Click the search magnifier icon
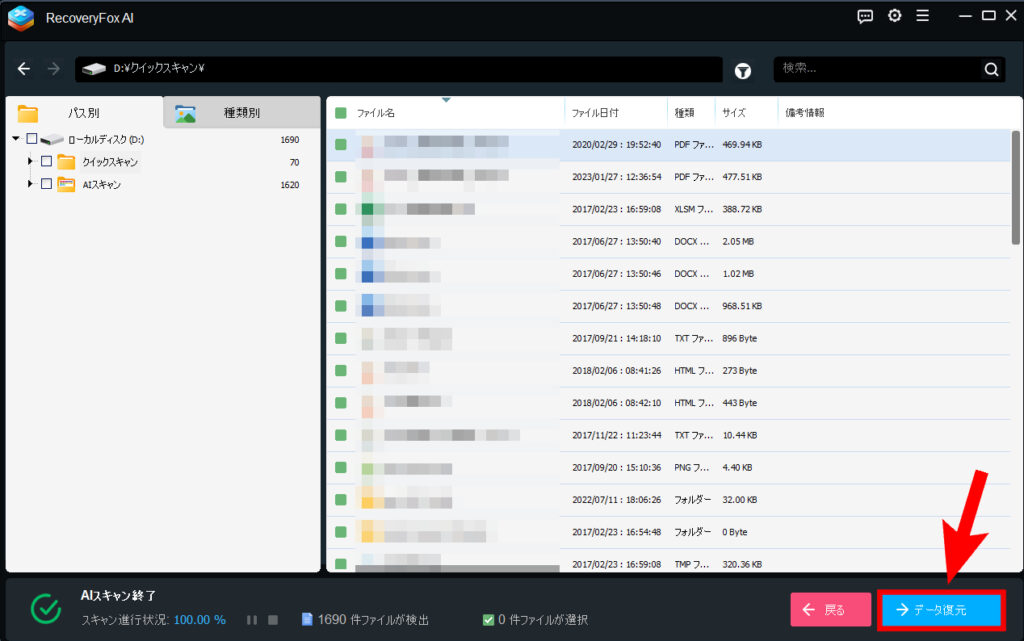1024x641 pixels. (991, 70)
